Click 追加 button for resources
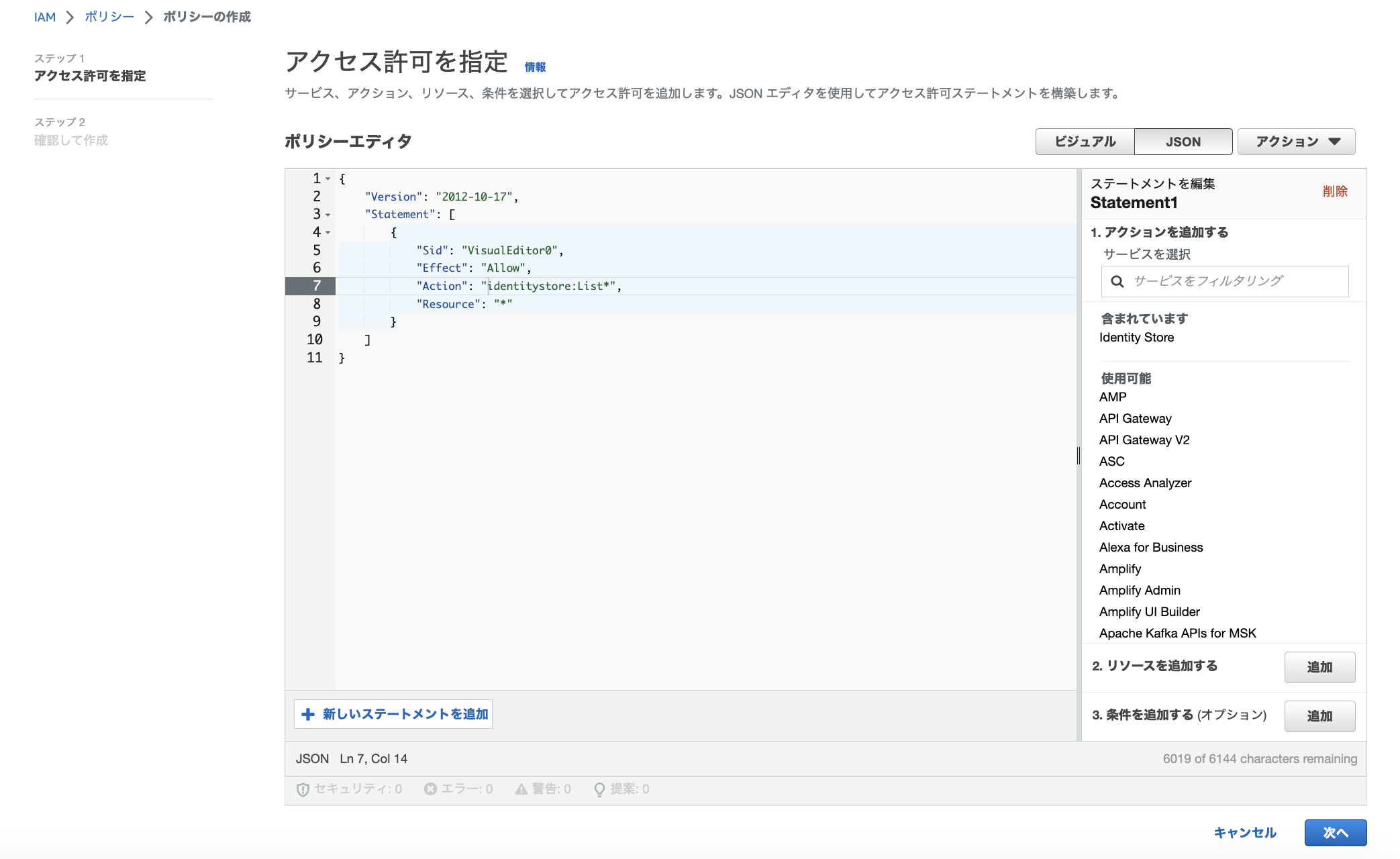 1319,667
